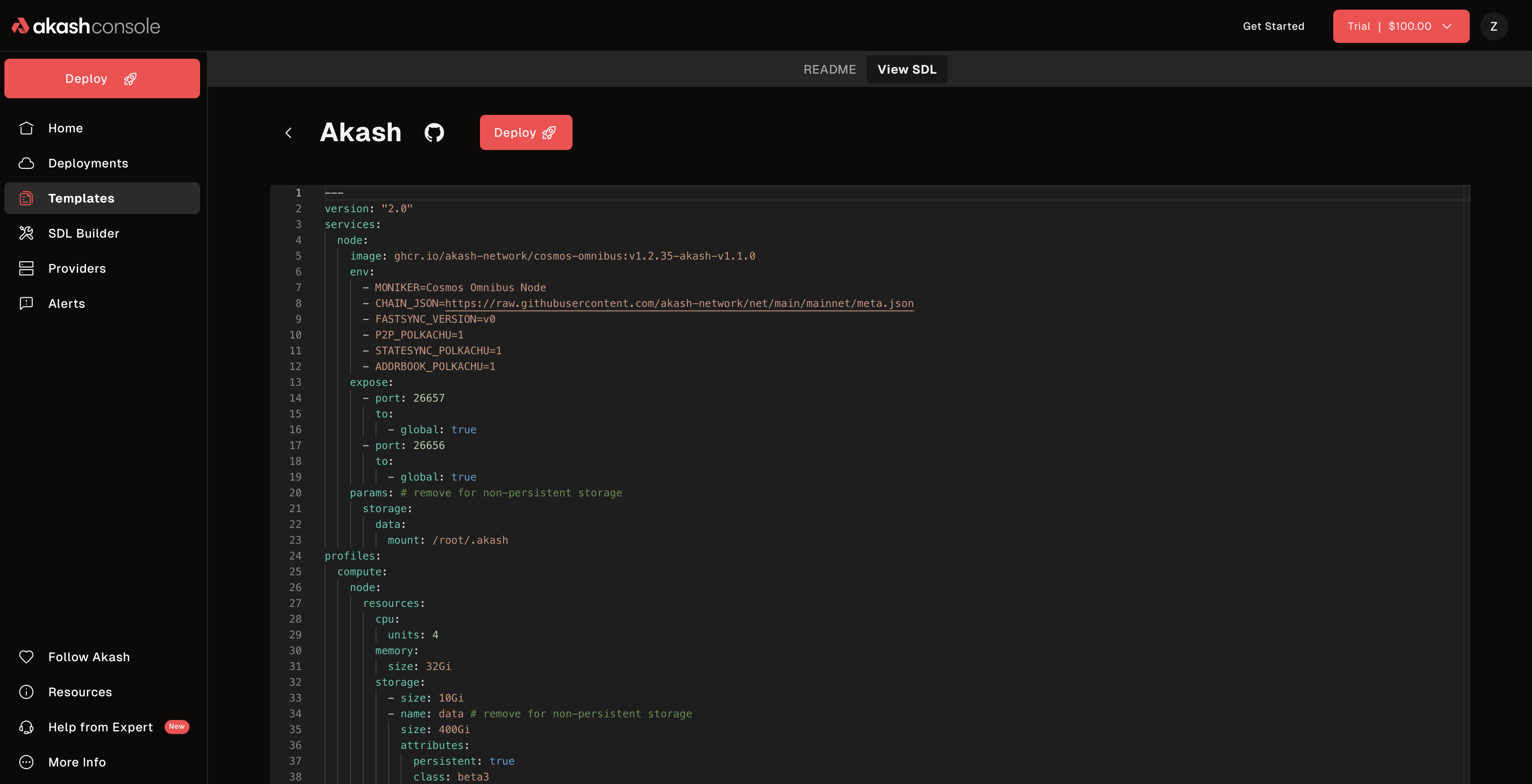Image resolution: width=1532 pixels, height=784 pixels.
Task: Open the GitHub repository icon next to Akash
Action: click(x=433, y=132)
